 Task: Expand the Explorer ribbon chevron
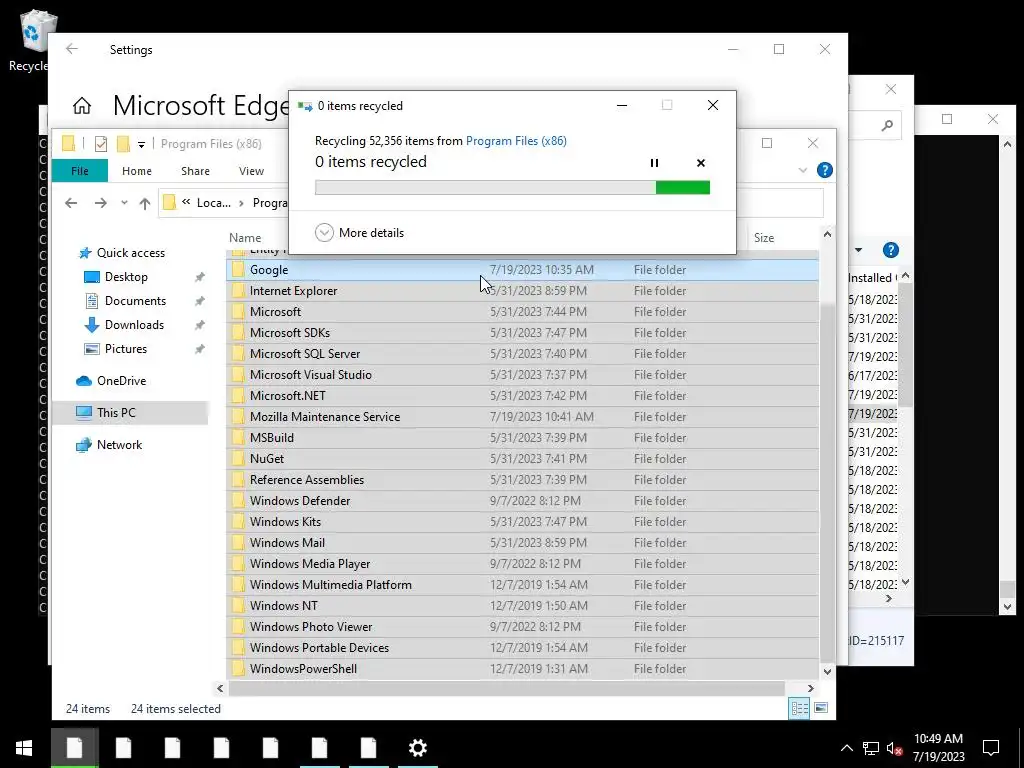point(803,170)
